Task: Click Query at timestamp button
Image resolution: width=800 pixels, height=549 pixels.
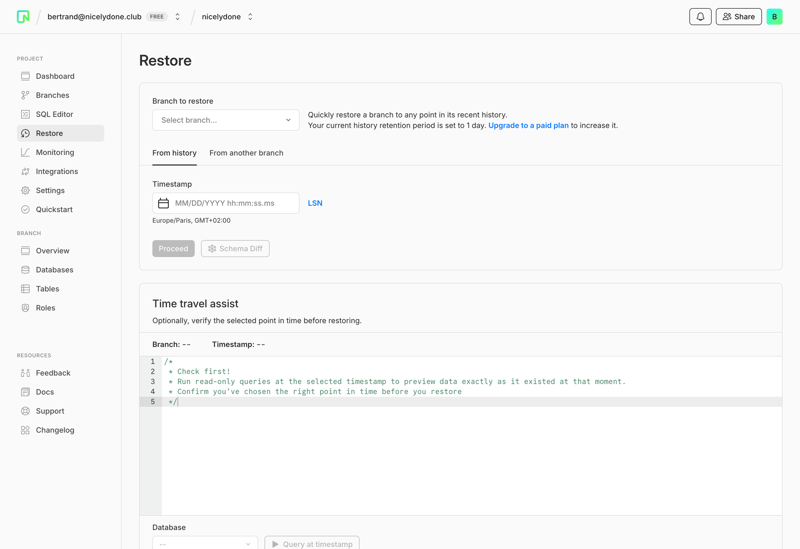Action: point(312,543)
